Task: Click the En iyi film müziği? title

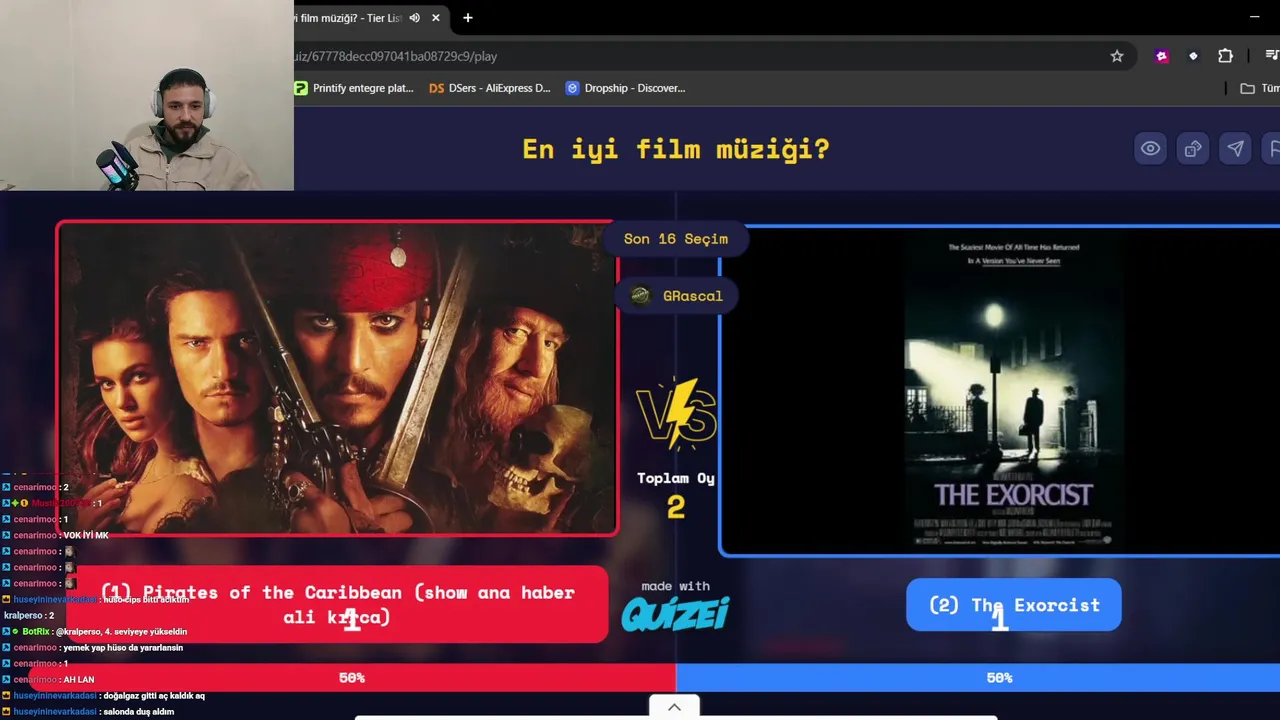Action: pyautogui.click(x=676, y=149)
